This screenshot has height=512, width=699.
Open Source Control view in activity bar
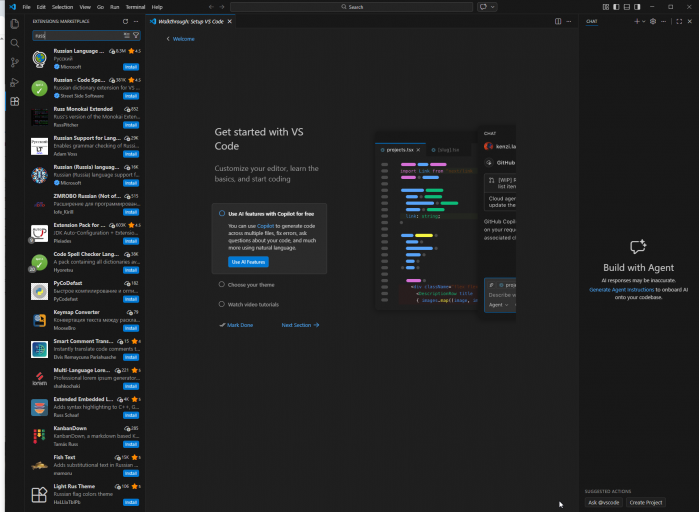click(15, 63)
